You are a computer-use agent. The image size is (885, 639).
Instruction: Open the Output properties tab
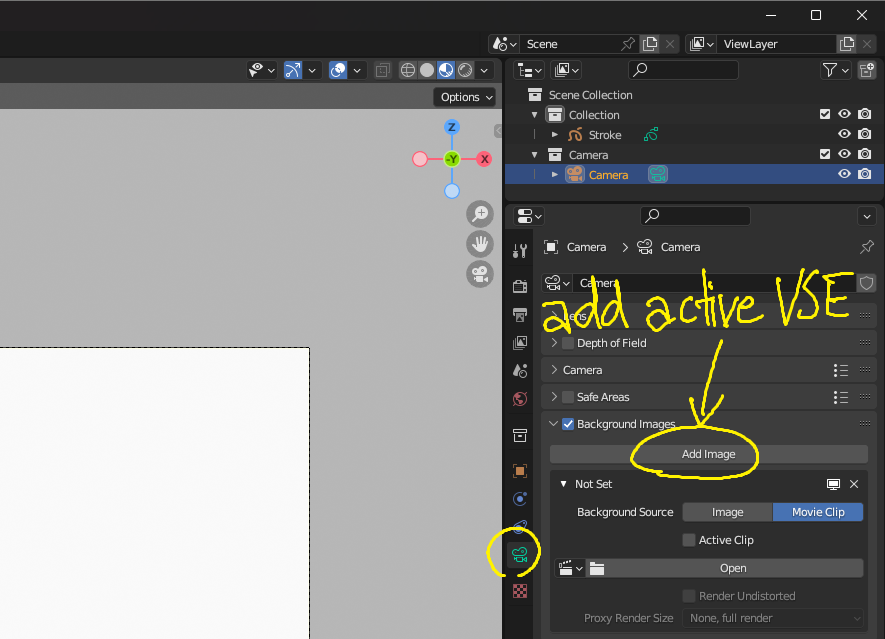pos(520,314)
